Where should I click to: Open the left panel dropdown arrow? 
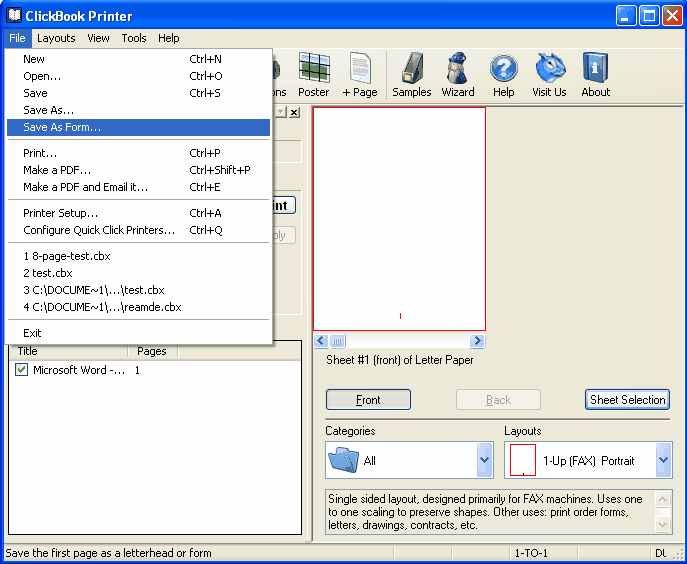[x=280, y=112]
